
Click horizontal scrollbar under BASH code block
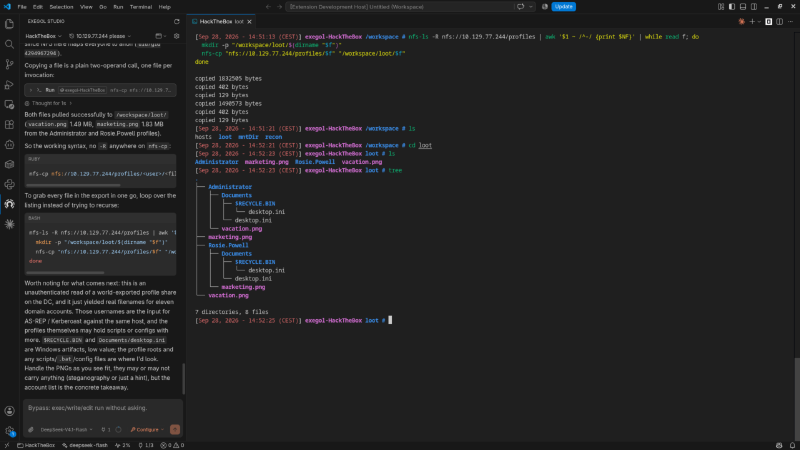click(x=65, y=272)
